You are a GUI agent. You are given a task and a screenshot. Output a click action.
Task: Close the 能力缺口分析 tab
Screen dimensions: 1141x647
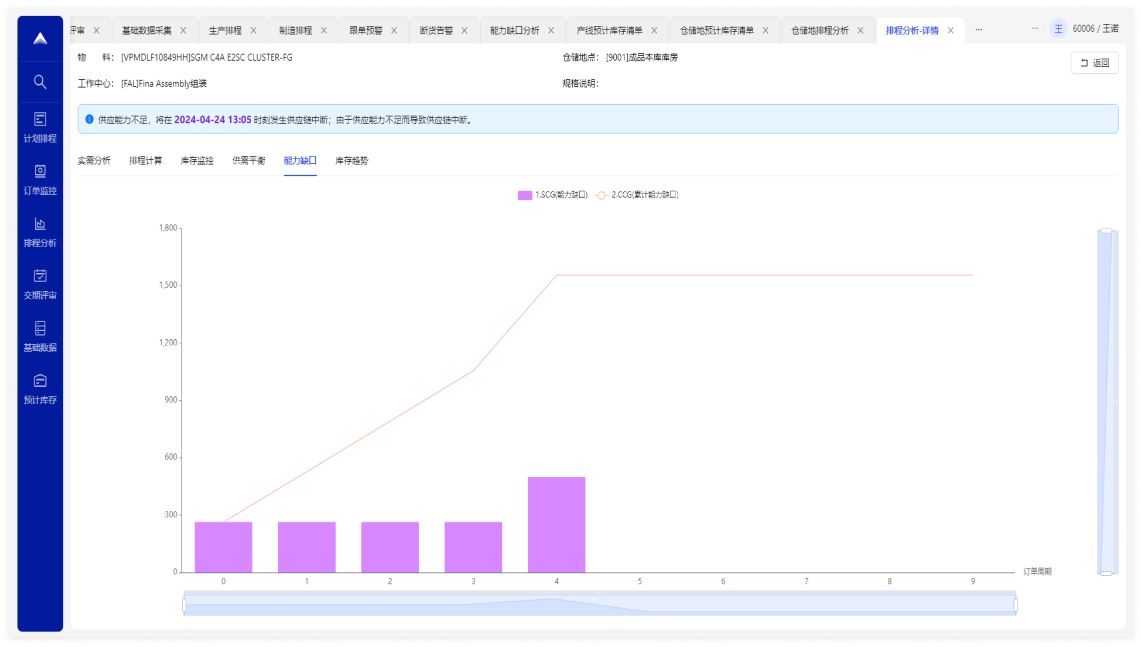551,31
